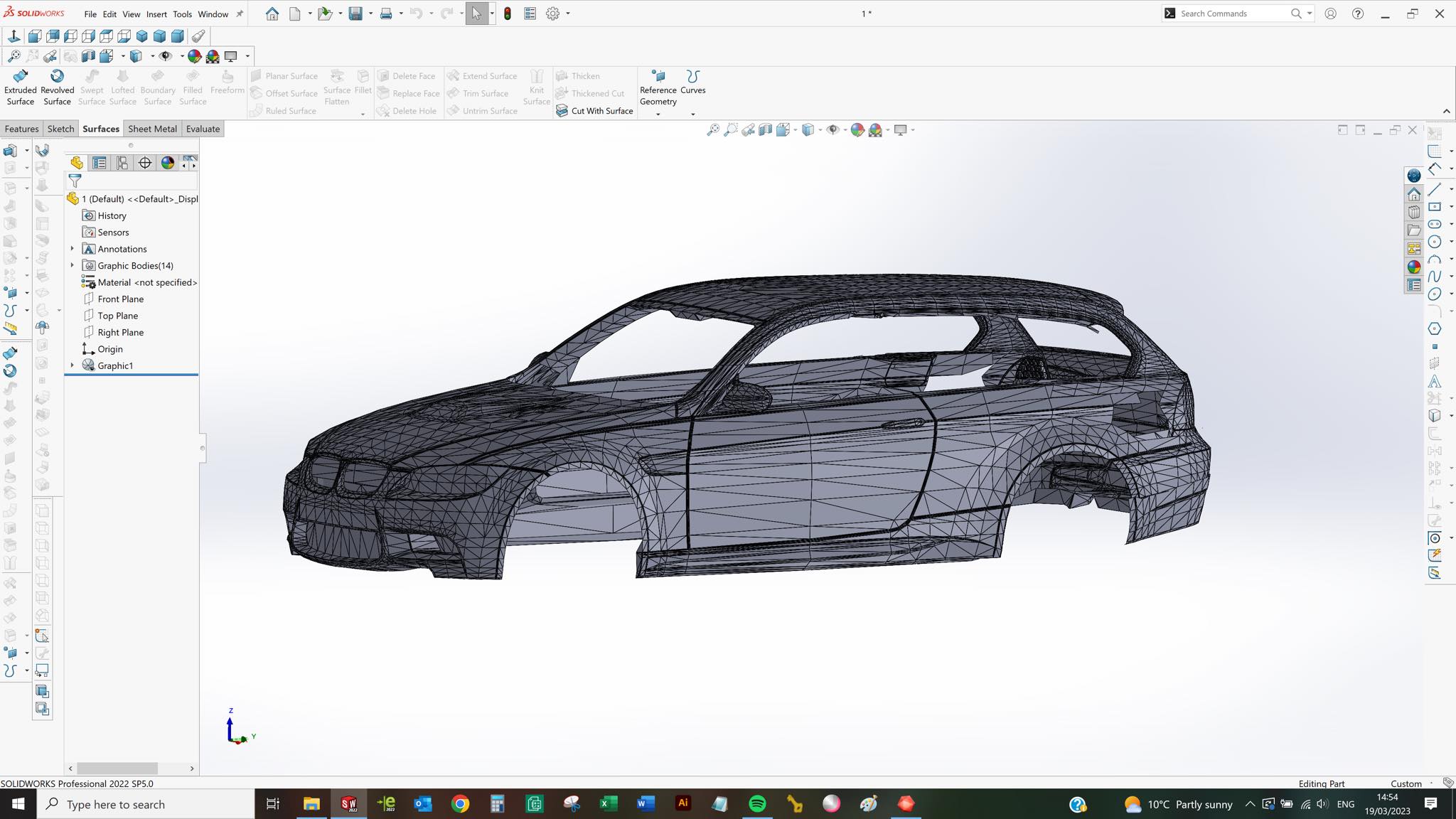Toggle the Hide/Show Items eye icon

[x=833, y=129]
